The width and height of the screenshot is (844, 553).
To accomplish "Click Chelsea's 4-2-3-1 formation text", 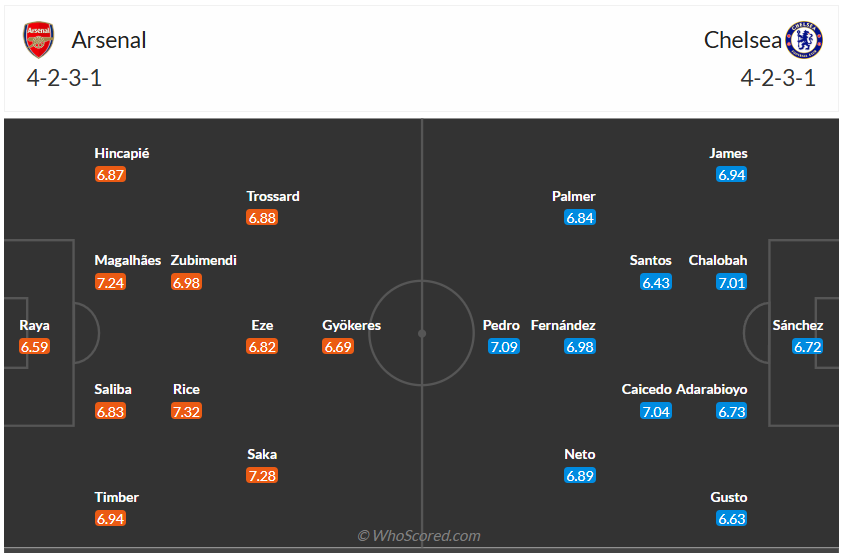I will (x=778, y=78).
